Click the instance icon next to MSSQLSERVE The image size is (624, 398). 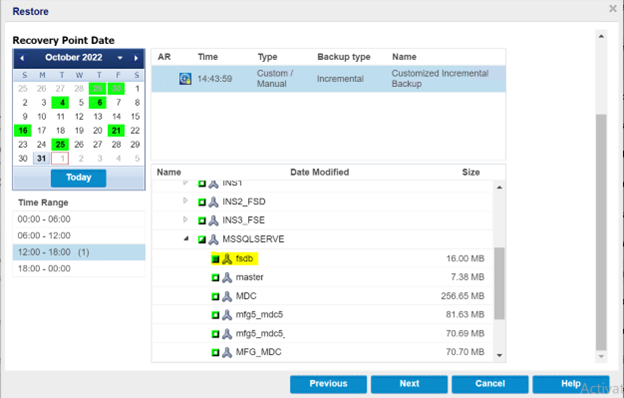click(214, 239)
